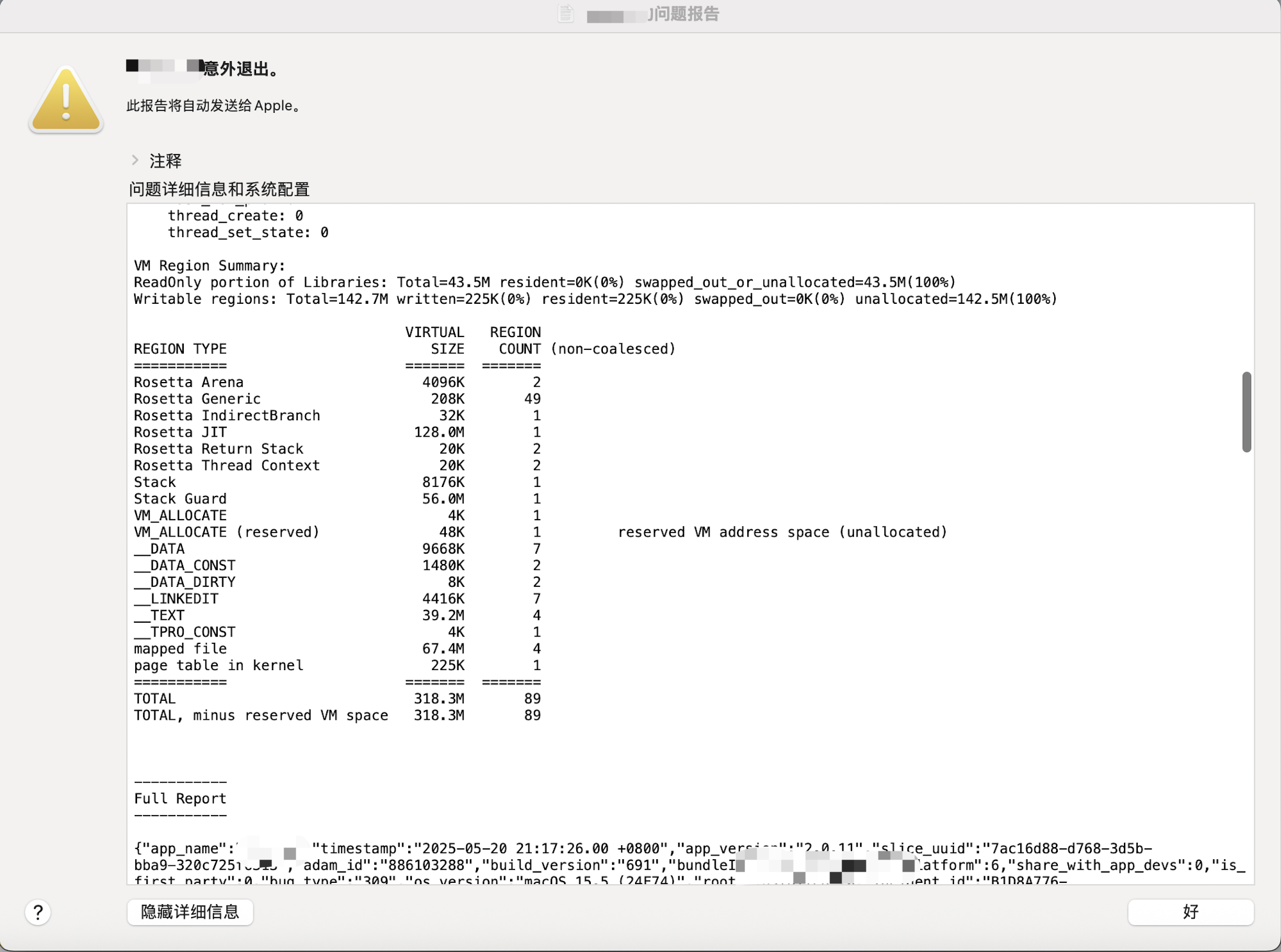
Task: Click the 意外退出 heading
Action: pyautogui.click(x=241, y=69)
